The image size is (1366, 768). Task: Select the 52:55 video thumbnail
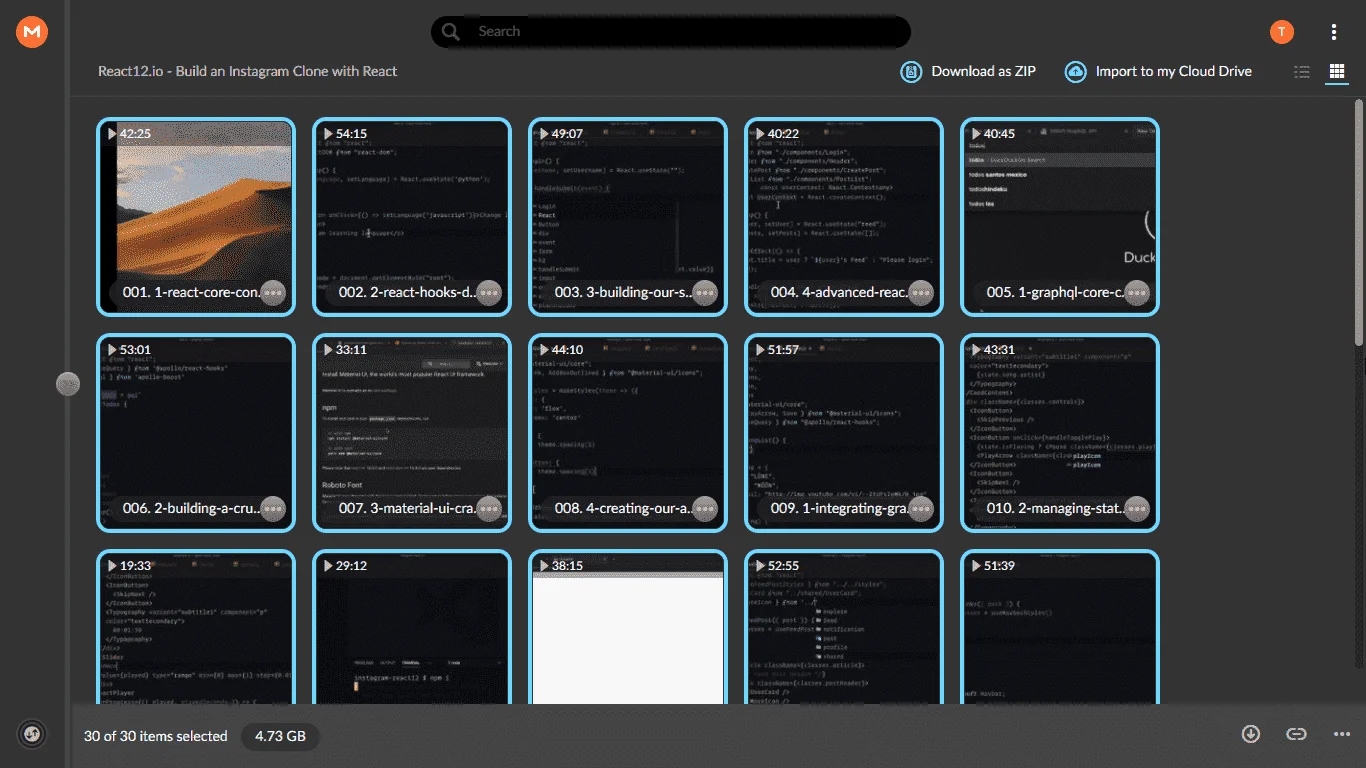(x=844, y=627)
